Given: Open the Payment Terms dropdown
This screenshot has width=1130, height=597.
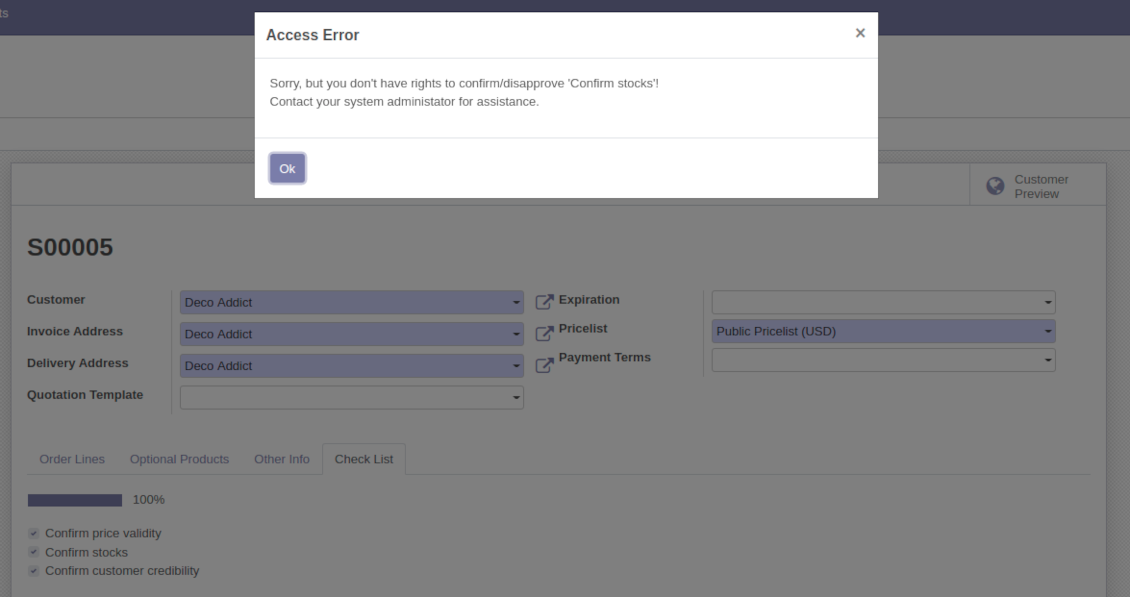Looking at the screenshot, I should (x=1047, y=359).
